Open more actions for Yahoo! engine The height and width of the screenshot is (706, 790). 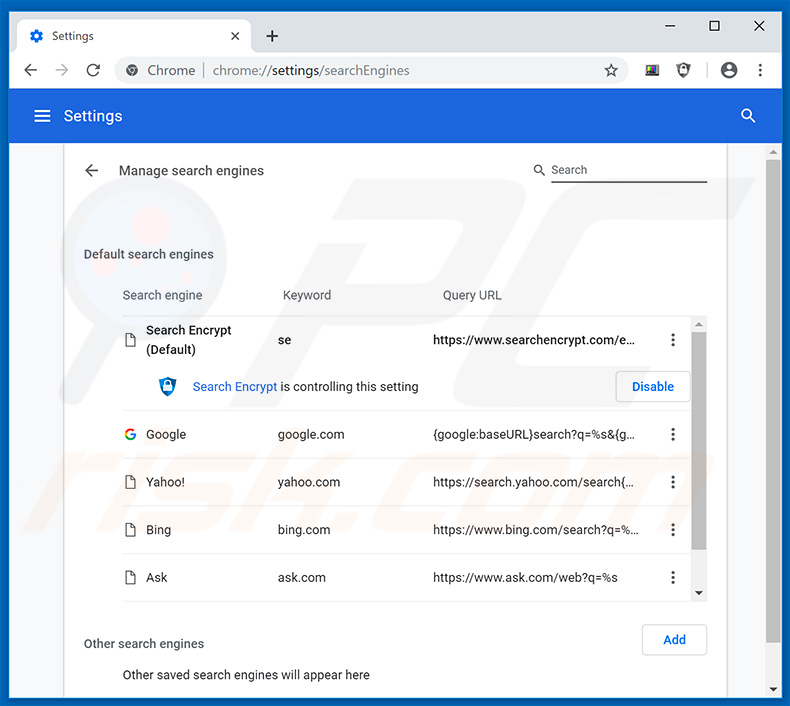pos(673,482)
